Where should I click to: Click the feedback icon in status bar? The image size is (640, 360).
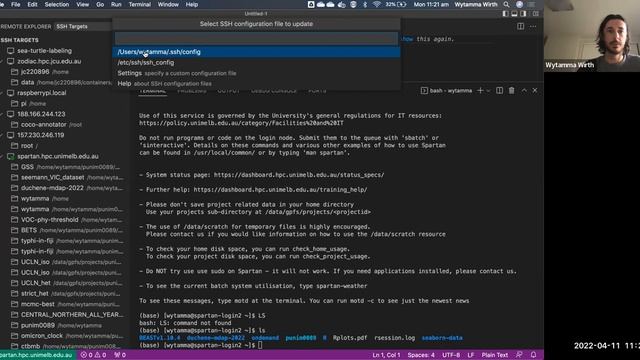coord(519,355)
